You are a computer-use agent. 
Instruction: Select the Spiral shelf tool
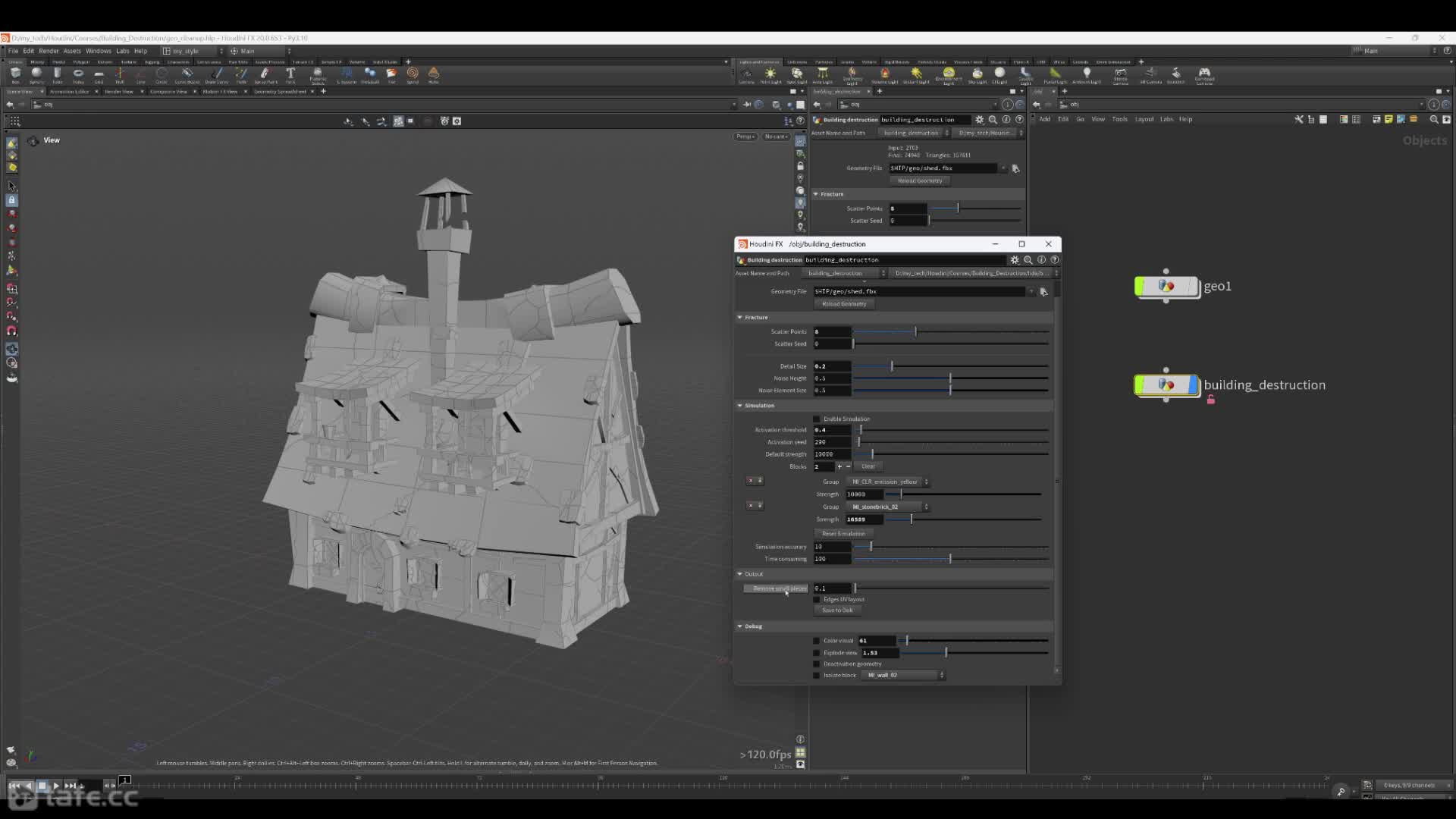tap(413, 75)
